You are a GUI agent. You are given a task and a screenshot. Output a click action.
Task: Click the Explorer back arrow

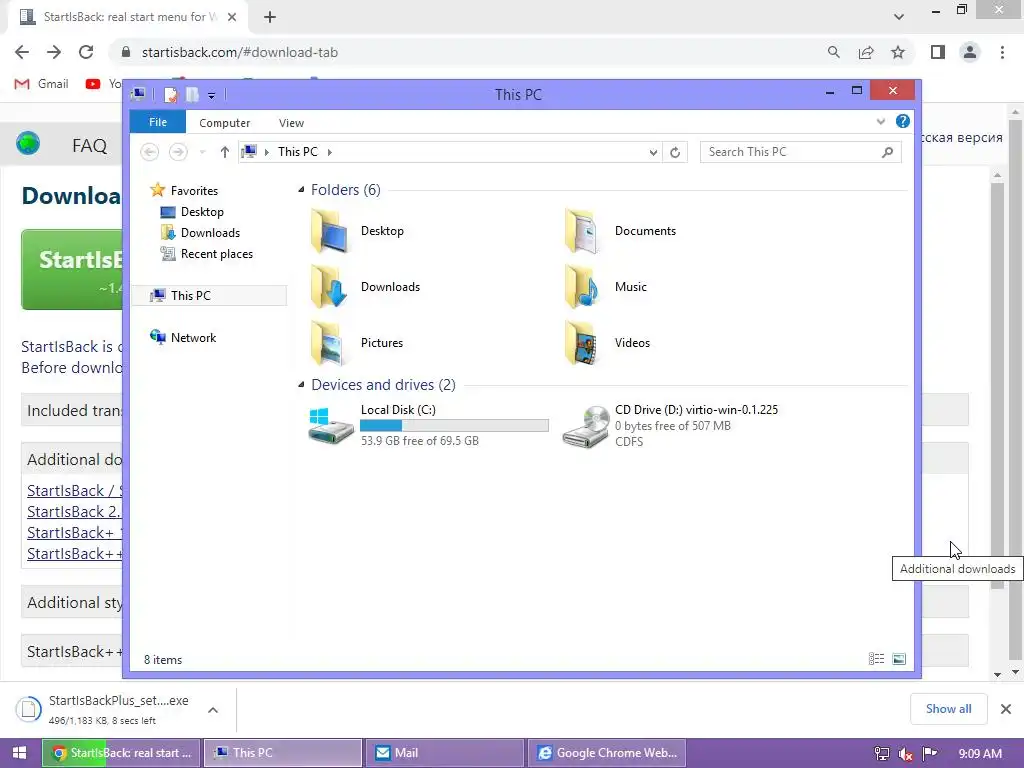click(x=150, y=152)
